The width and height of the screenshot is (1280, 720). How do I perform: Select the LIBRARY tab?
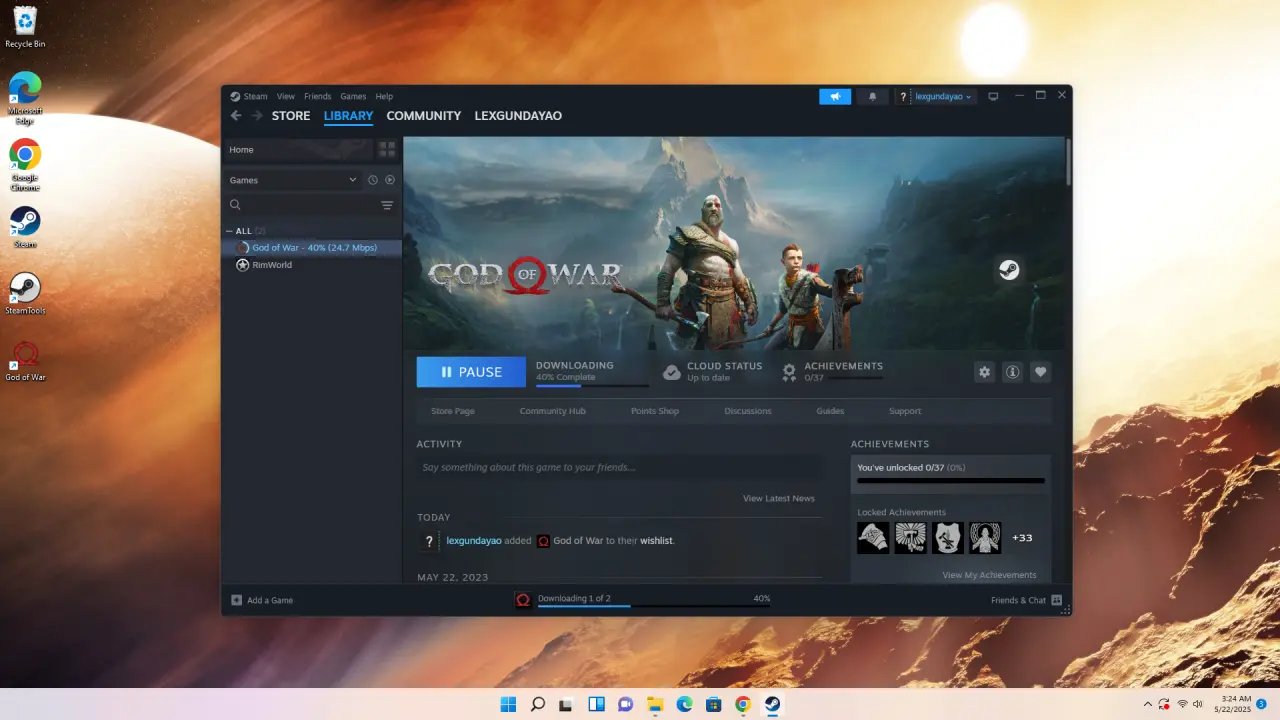348,116
